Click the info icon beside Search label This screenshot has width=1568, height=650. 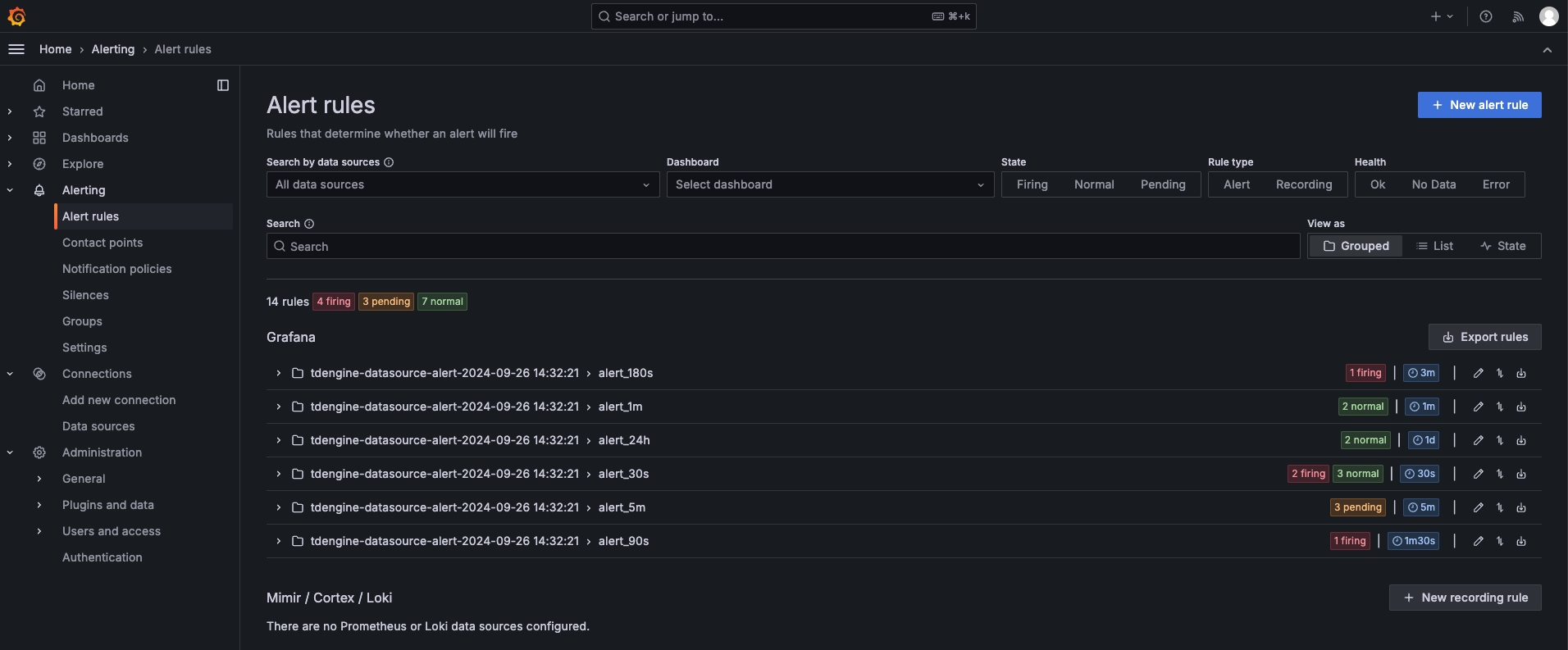[x=309, y=224]
